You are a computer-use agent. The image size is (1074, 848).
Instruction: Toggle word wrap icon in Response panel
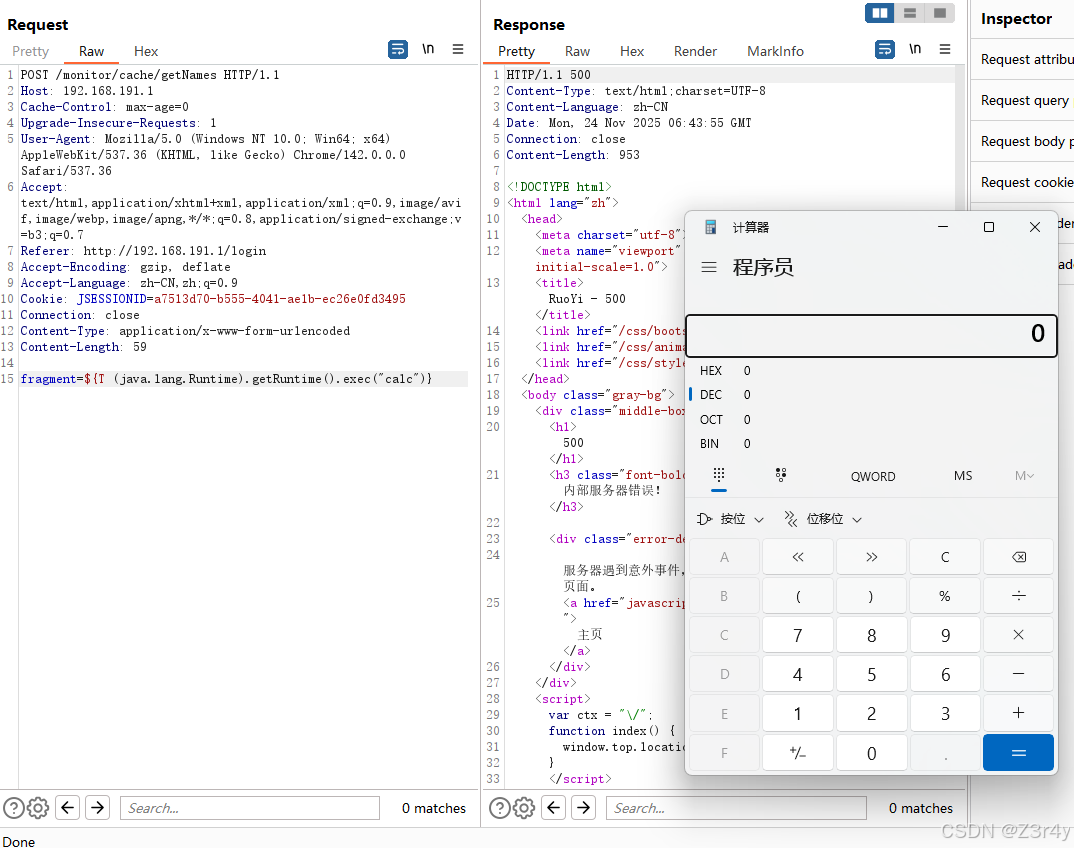884,49
